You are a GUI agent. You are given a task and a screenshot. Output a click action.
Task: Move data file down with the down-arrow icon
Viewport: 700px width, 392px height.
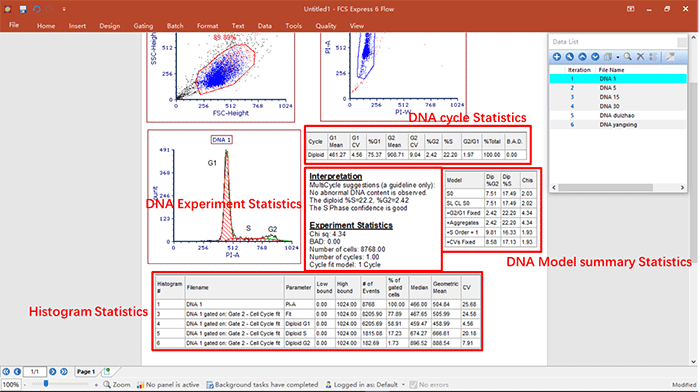tap(595, 57)
